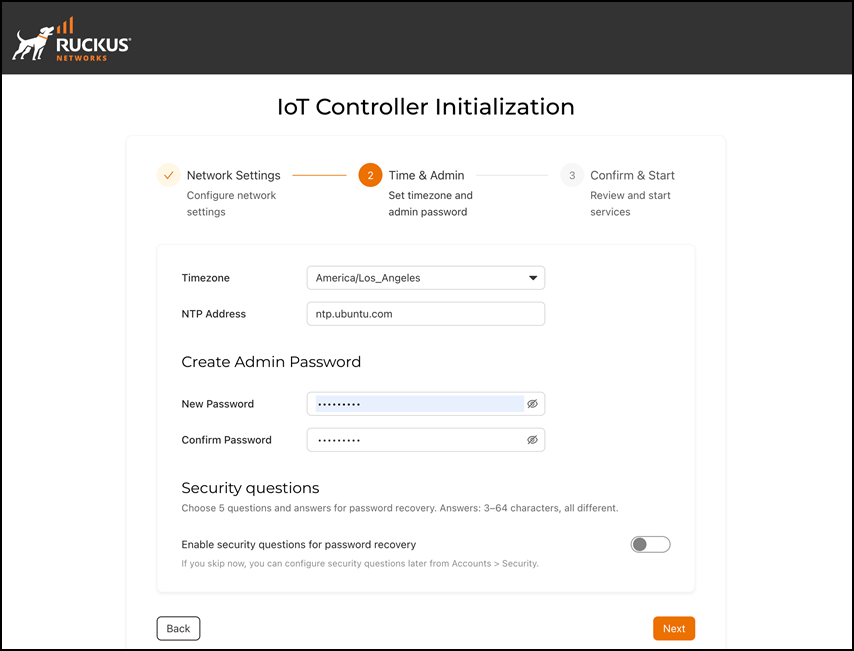Enable security questions for password recovery toggle
Viewport: 854px width, 651px height.
650,544
